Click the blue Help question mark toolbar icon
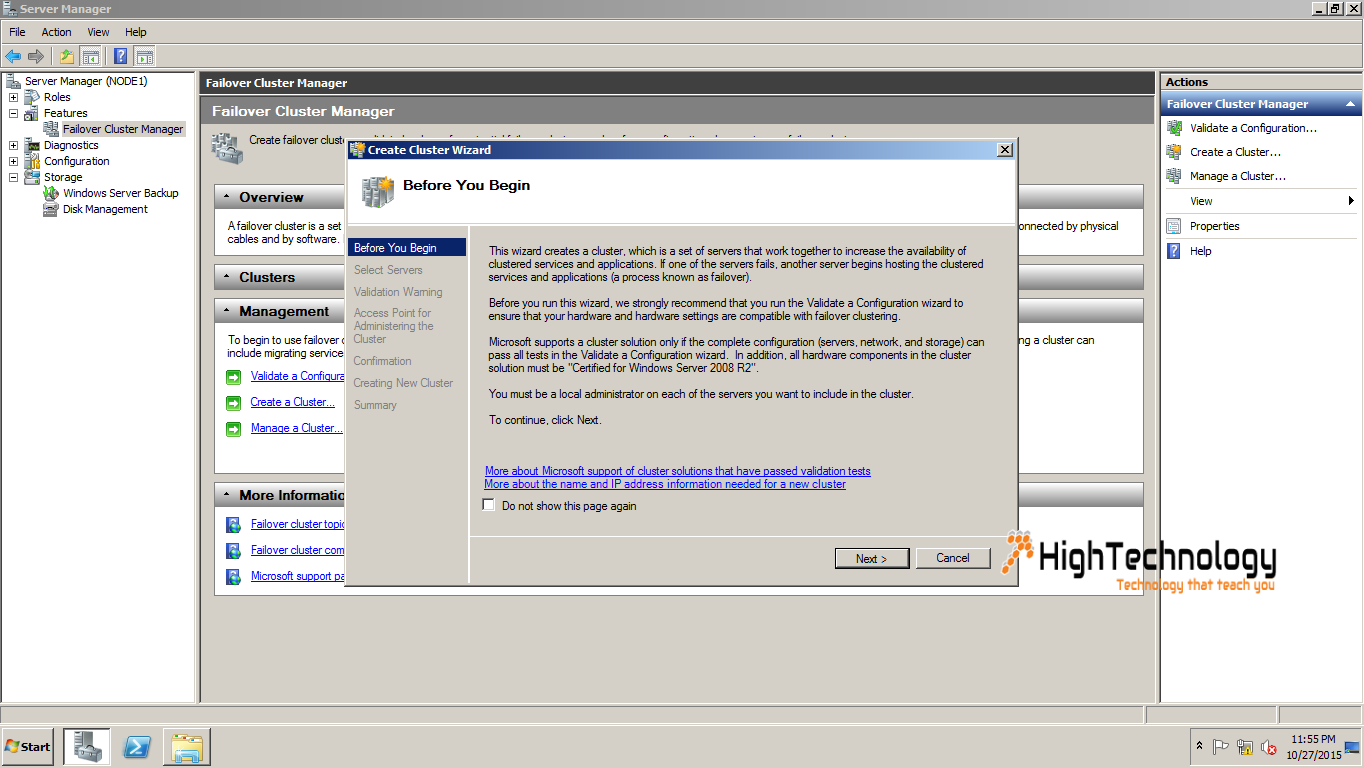This screenshot has height=768, width=1364. (120, 57)
